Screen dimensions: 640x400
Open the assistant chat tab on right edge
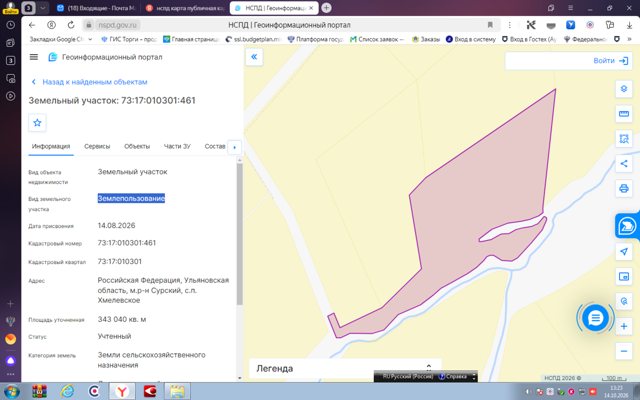coord(627,226)
